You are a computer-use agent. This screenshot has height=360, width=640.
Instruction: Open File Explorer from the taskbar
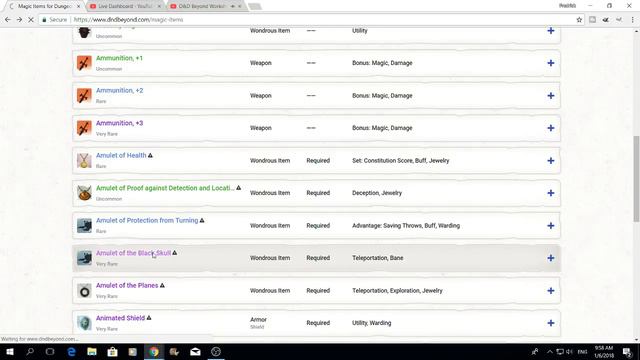coord(92,351)
